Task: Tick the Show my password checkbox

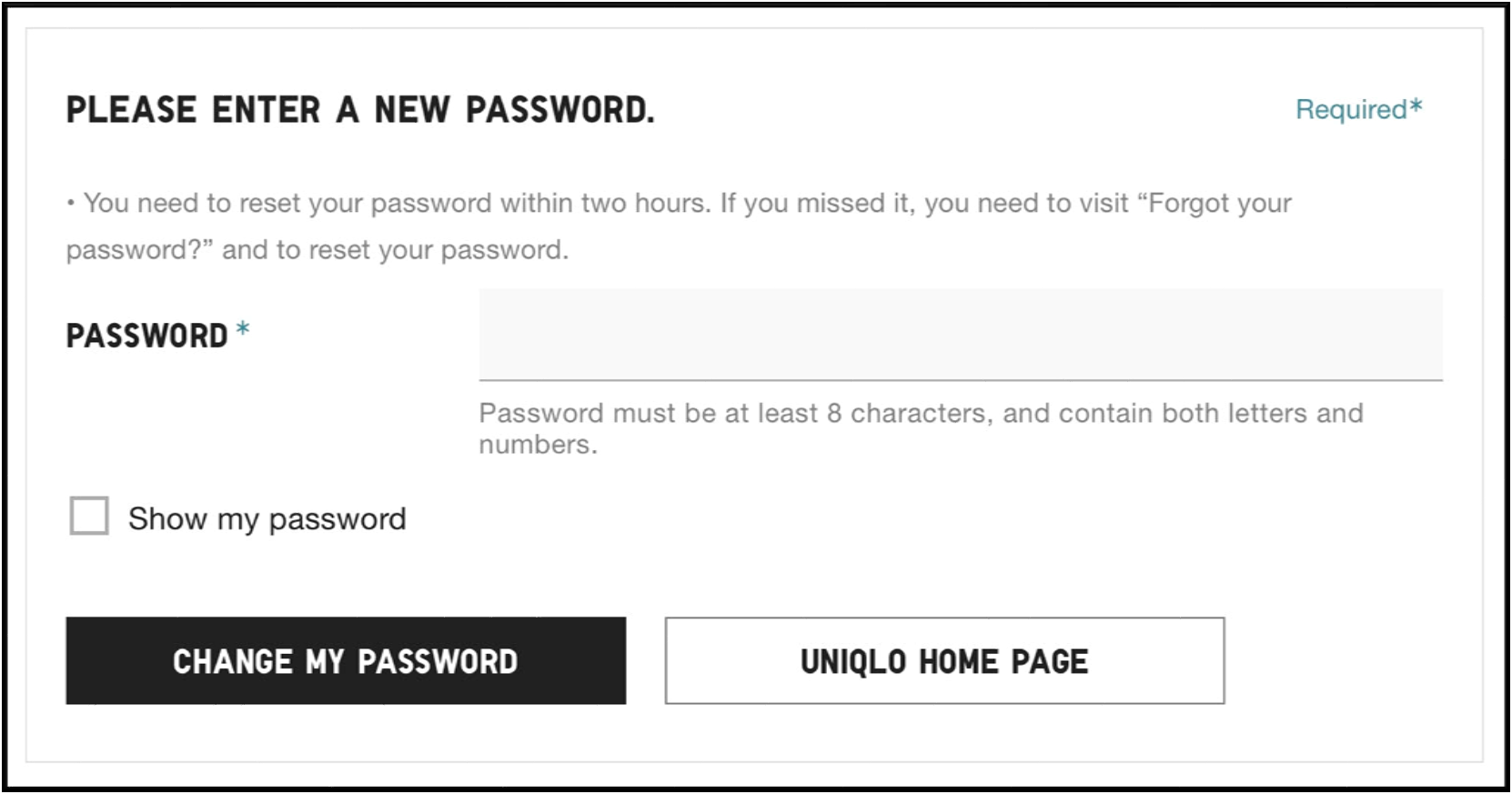Action: 89,516
